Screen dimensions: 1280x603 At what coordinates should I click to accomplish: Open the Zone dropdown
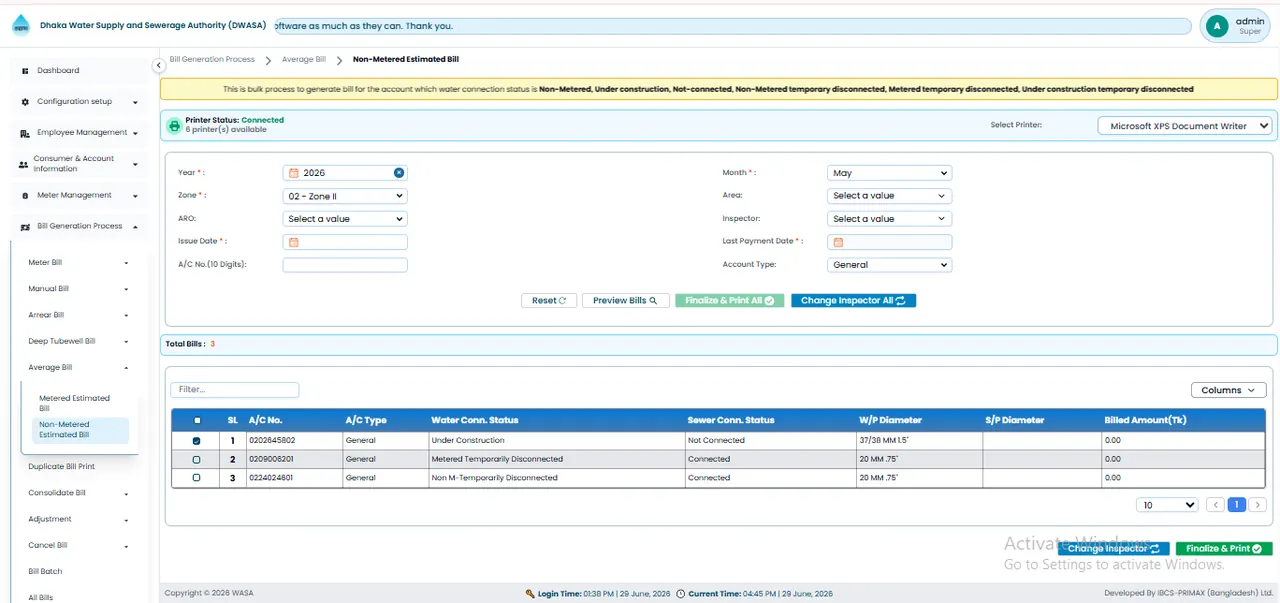(x=345, y=196)
